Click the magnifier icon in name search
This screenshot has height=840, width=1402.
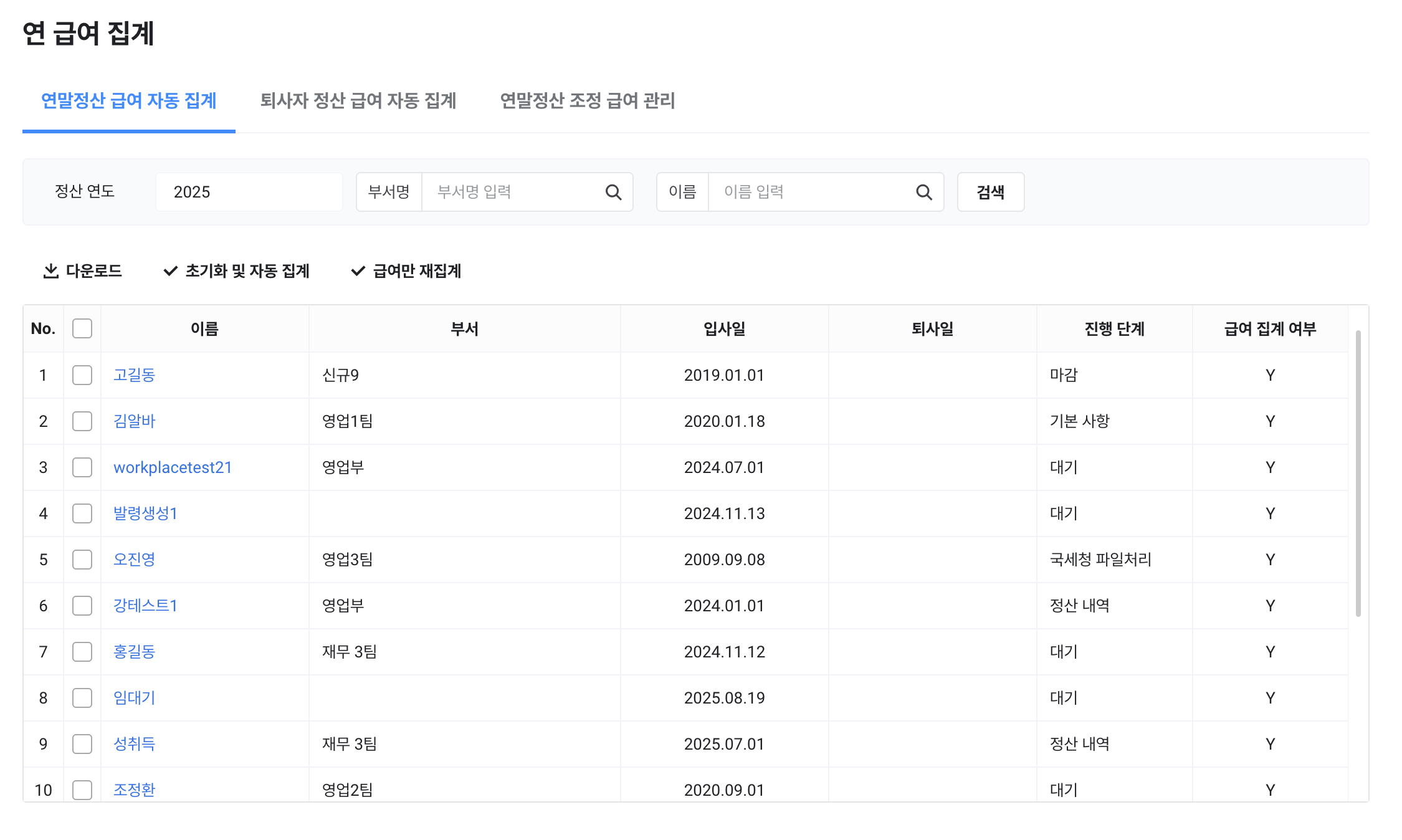[x=923, y=192]
